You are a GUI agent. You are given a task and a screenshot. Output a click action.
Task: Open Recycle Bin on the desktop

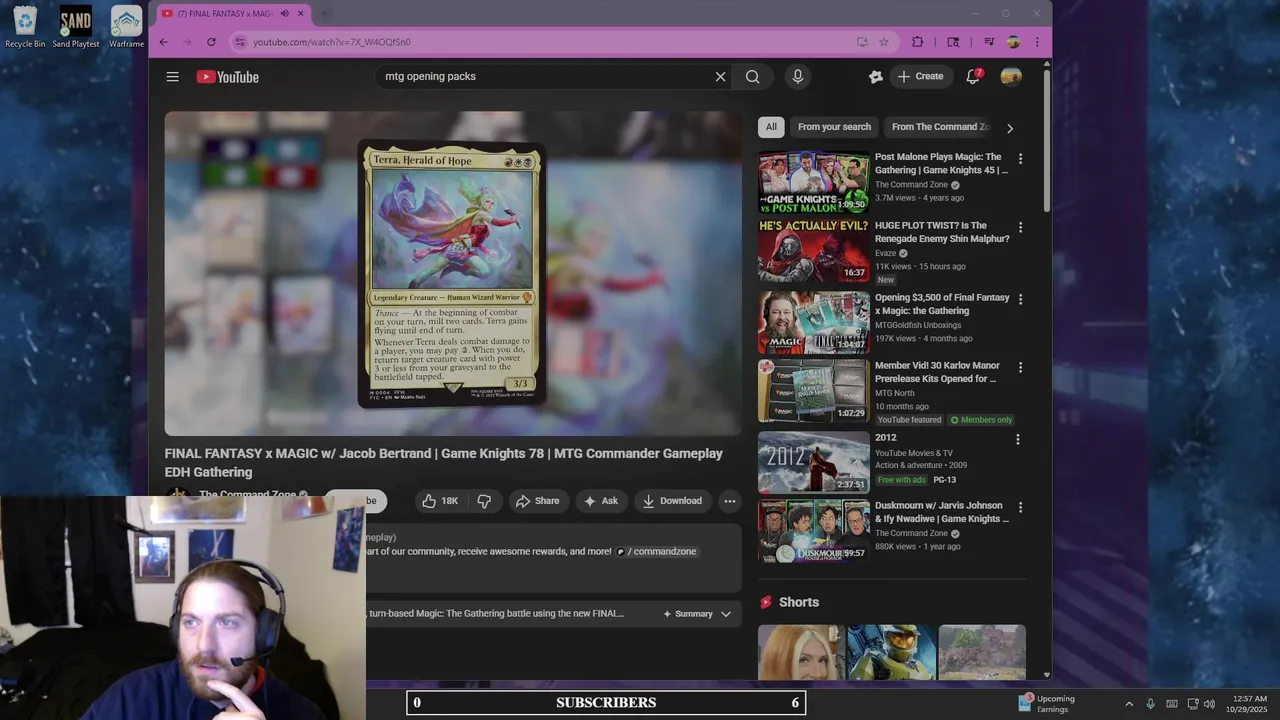point(25,27)
